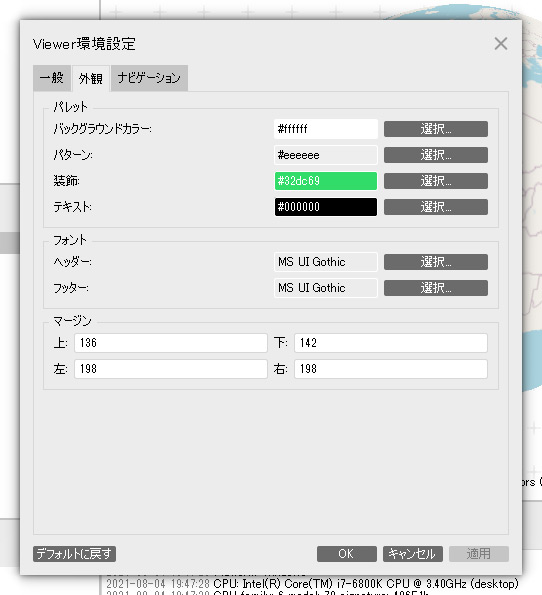Select header font via ヘッダー 選択 button

[436, 262]
